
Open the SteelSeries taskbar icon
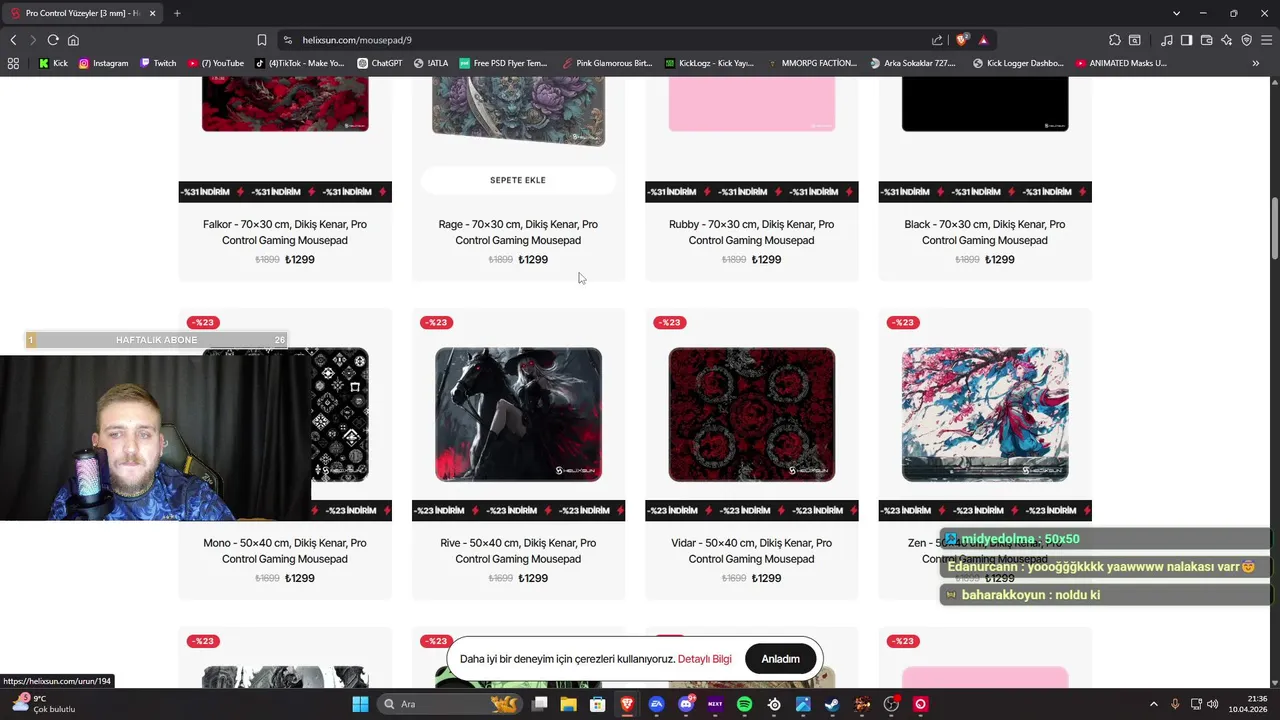pyautogui.click(x=773, y=704)
